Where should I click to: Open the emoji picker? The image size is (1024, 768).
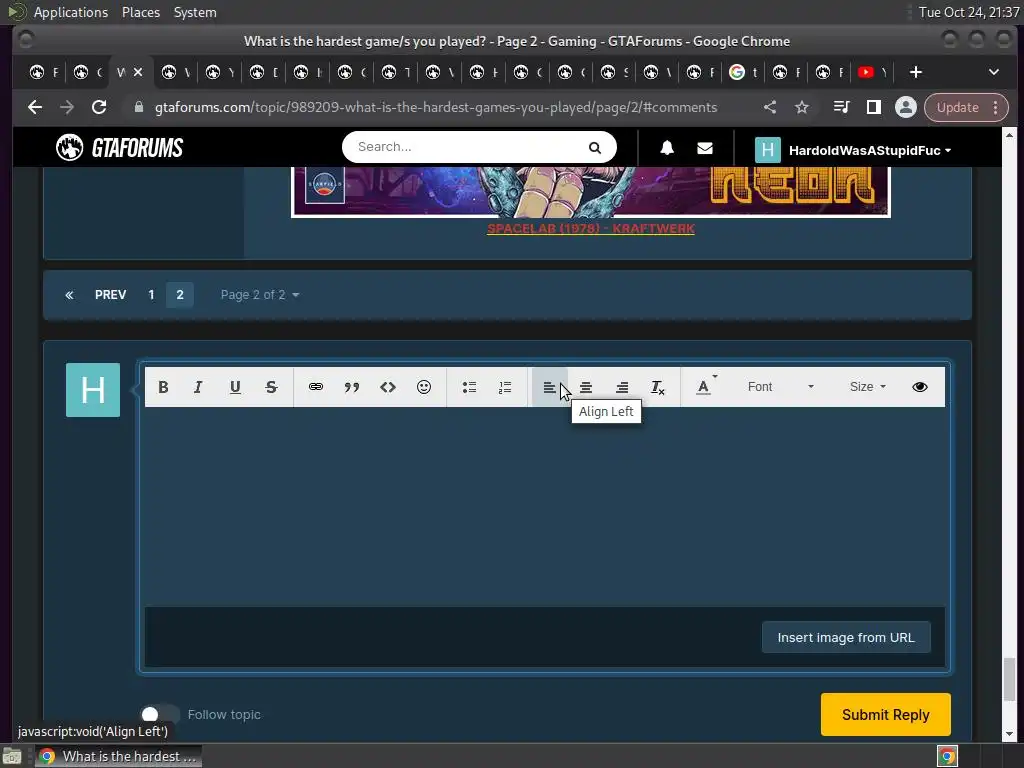tap(424, 387)
